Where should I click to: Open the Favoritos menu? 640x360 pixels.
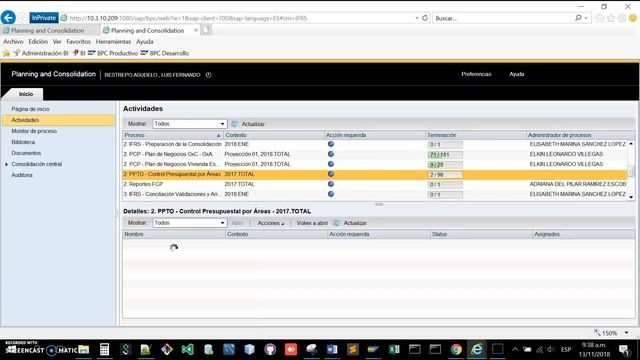click(78, 42)
